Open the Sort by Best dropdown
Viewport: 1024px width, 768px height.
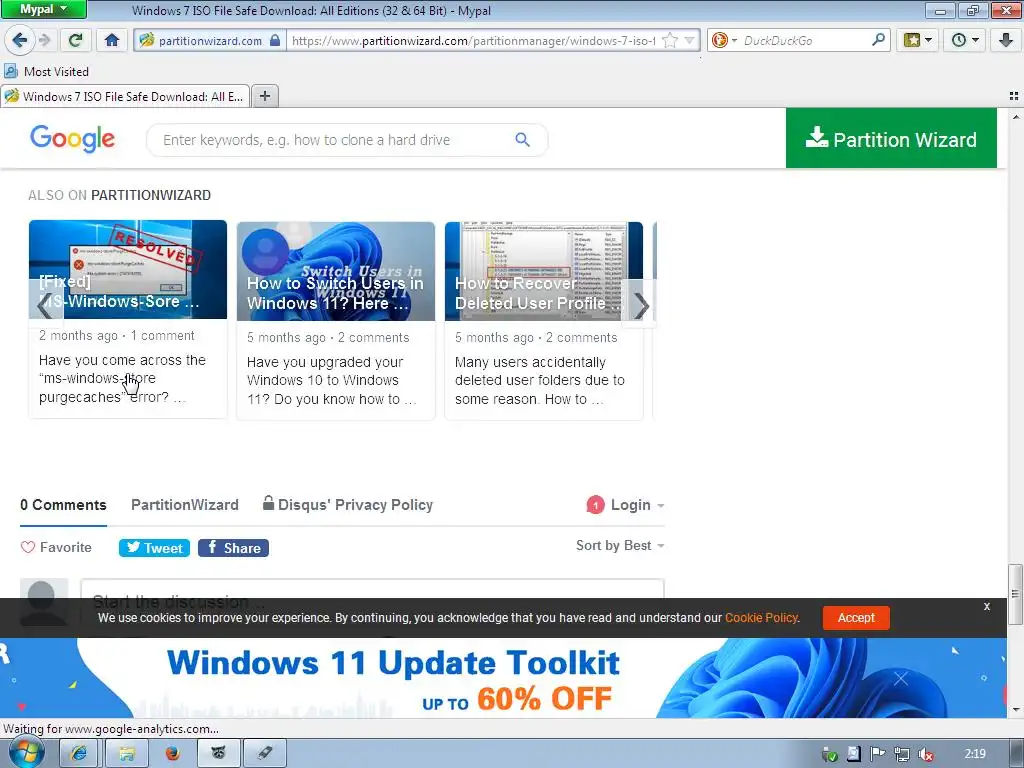point(620,545)
